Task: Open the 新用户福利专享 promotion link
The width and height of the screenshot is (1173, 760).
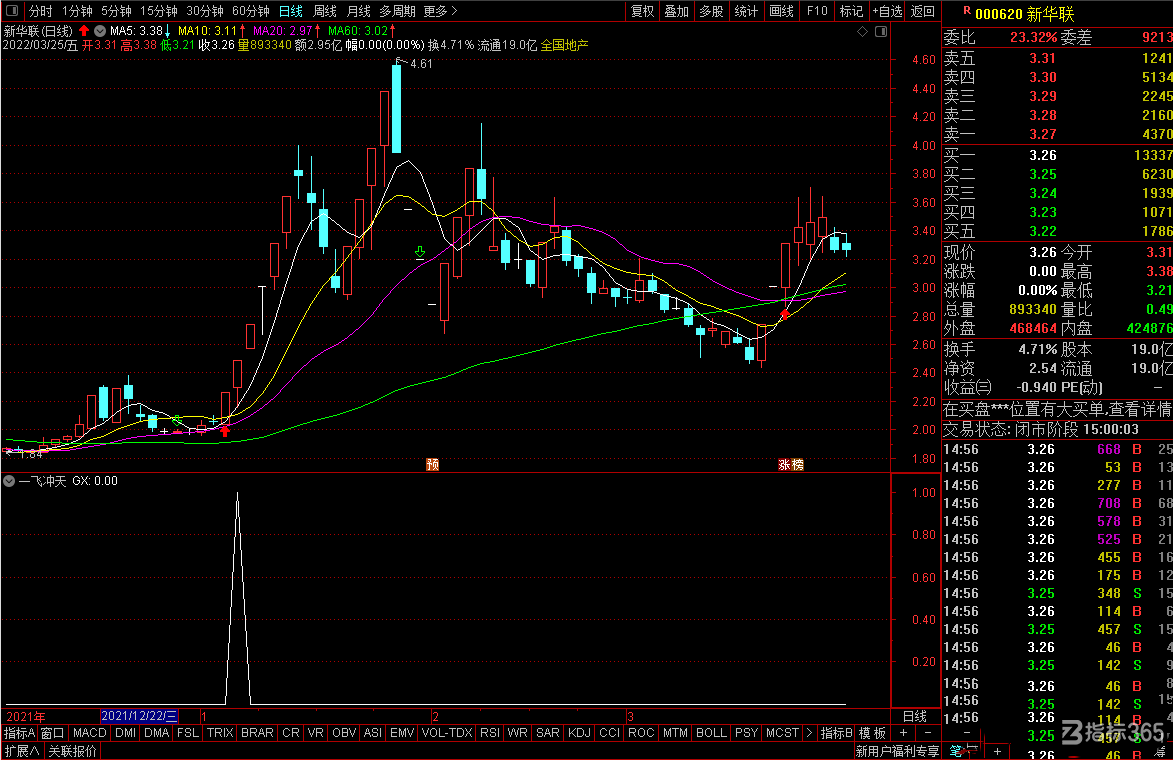Action: point(897,751)
